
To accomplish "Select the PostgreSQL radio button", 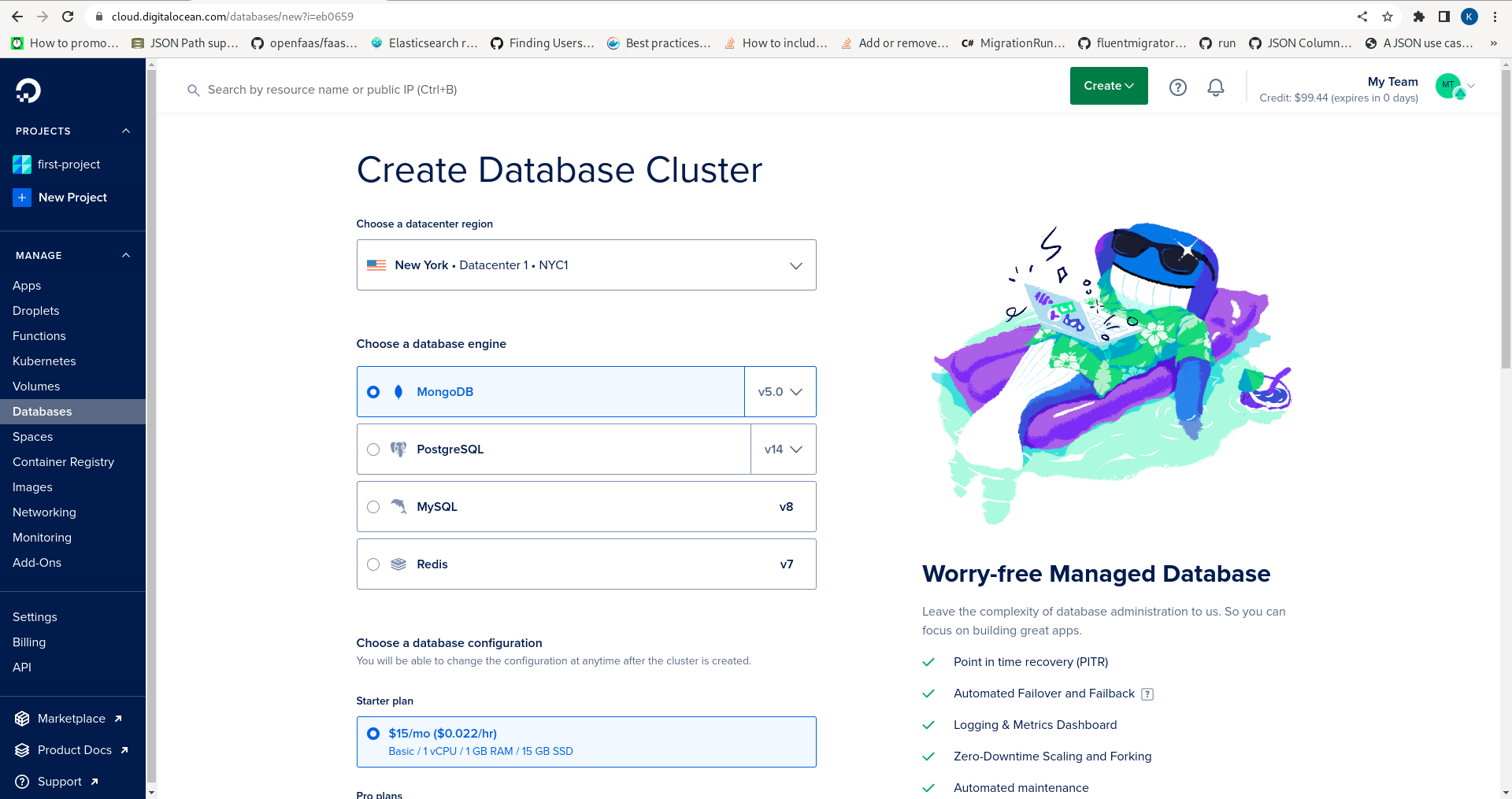I will [373, 449].
